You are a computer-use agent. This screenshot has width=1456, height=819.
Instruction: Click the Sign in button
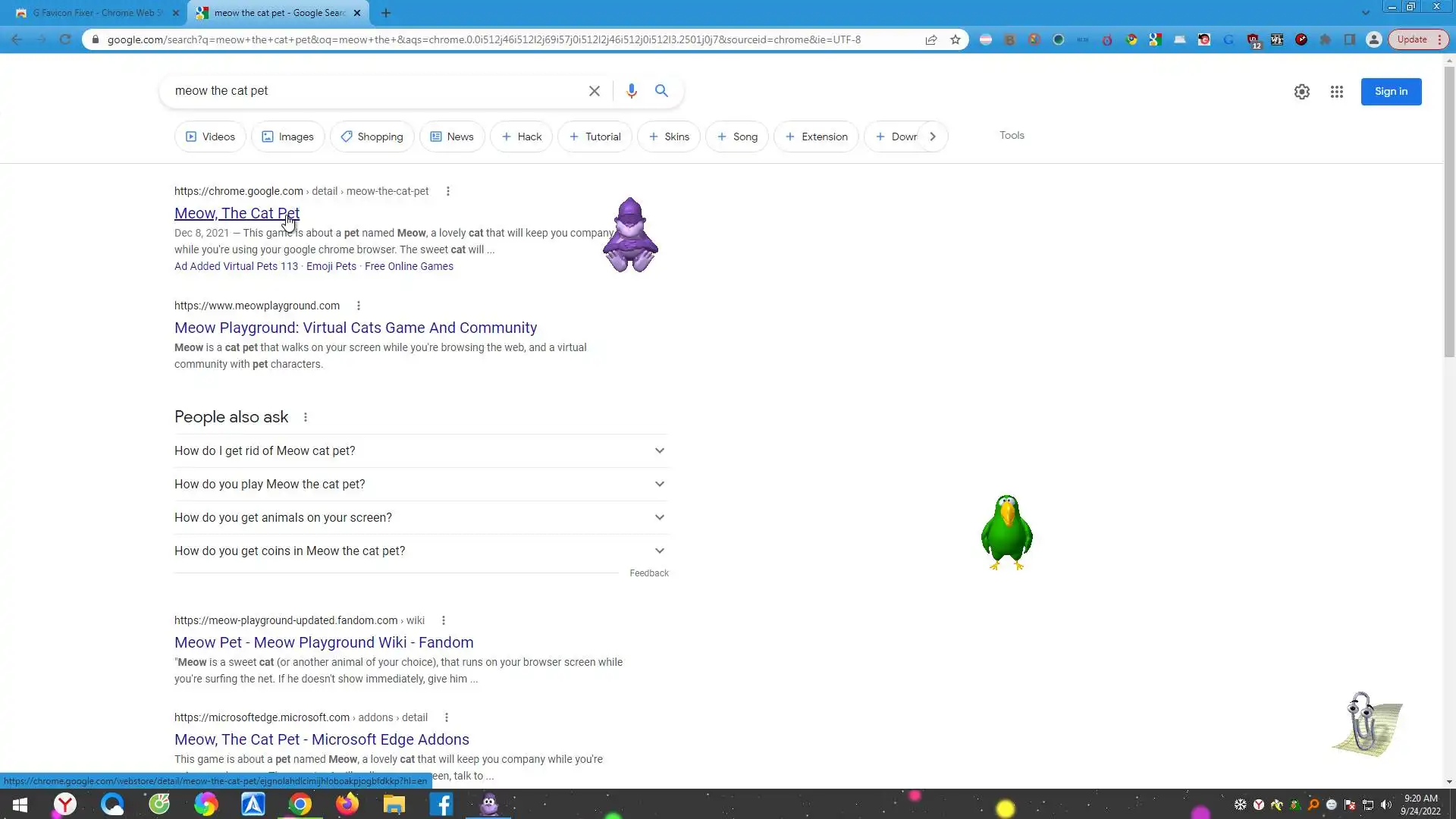[x=1391, y=92]
